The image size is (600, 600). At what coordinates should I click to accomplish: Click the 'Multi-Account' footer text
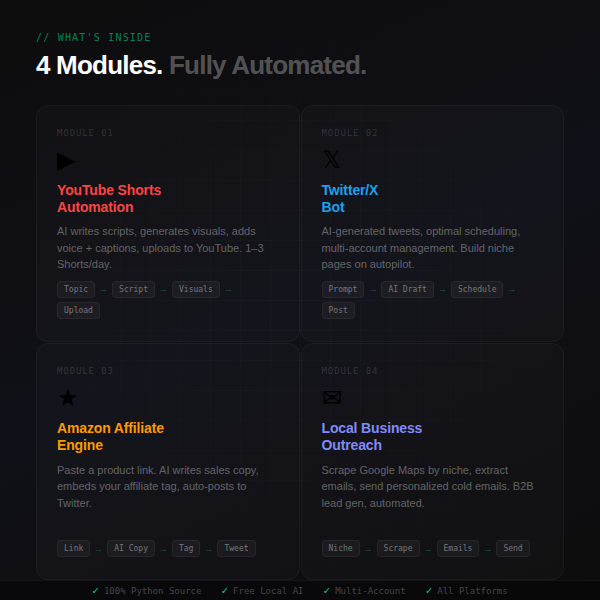click(370, 591)
